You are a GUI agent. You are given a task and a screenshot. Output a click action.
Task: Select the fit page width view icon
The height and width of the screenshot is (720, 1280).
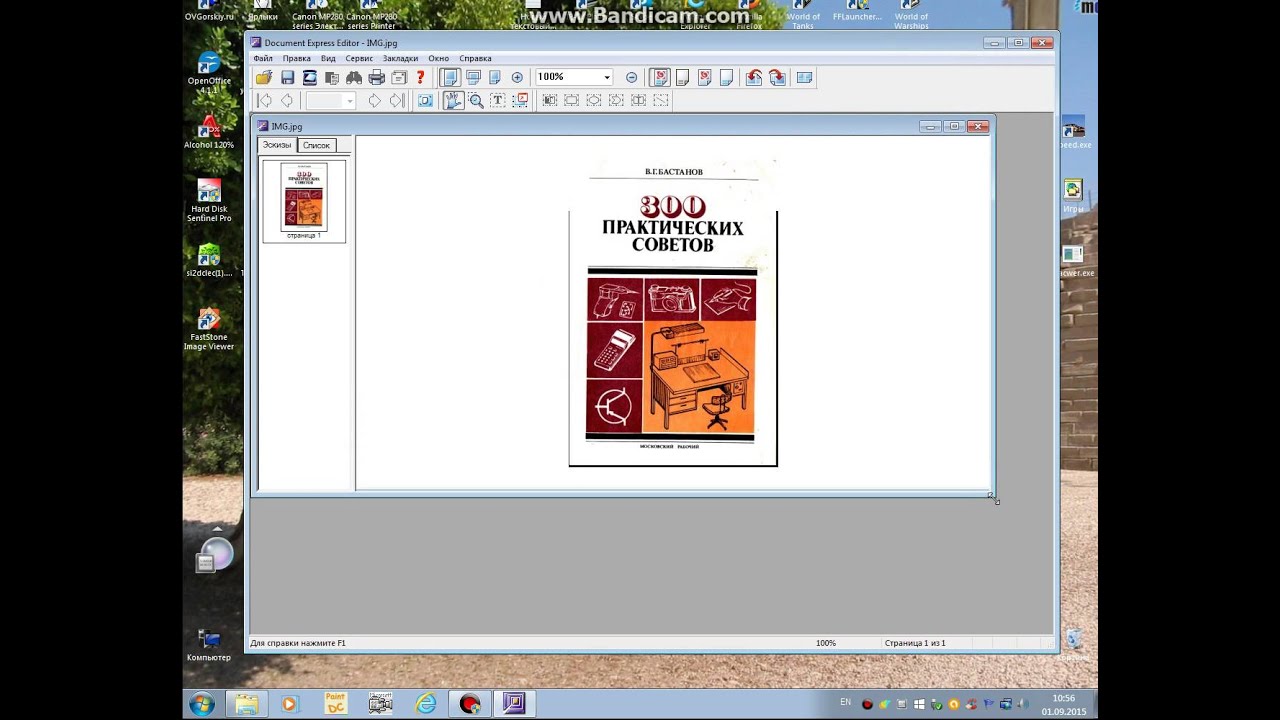[495, 77]
